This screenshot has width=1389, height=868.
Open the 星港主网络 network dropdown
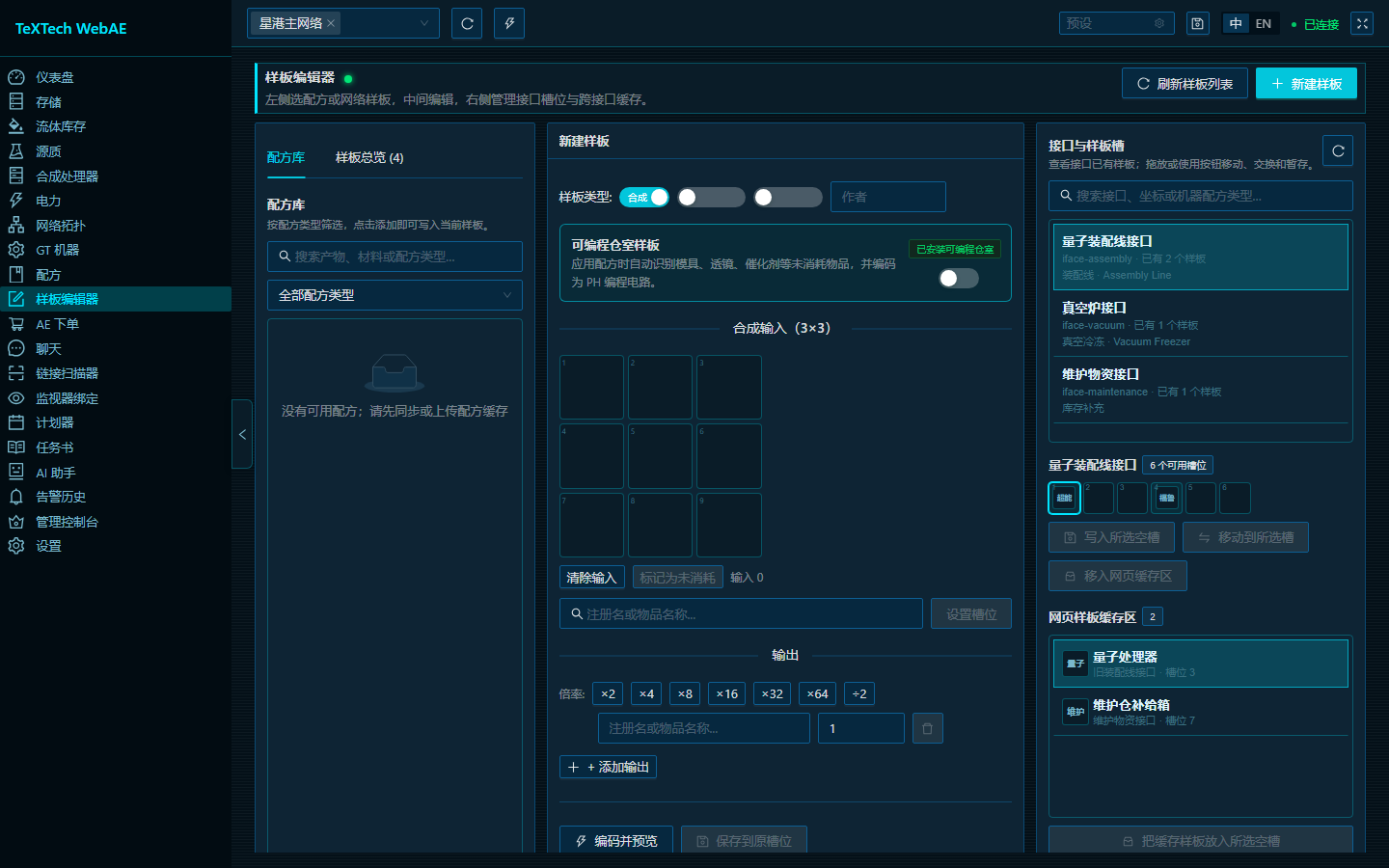point(343,23)
